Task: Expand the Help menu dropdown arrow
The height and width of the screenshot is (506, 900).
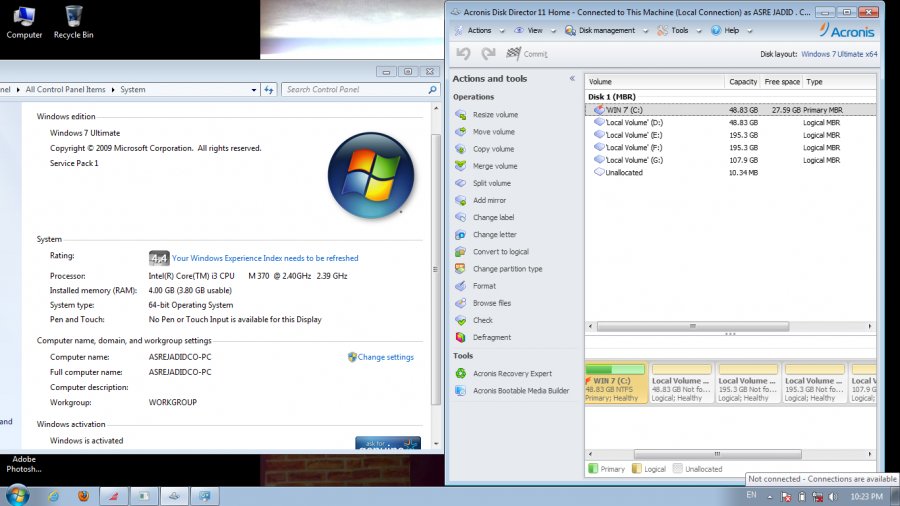Action: [x=749, y=31]
